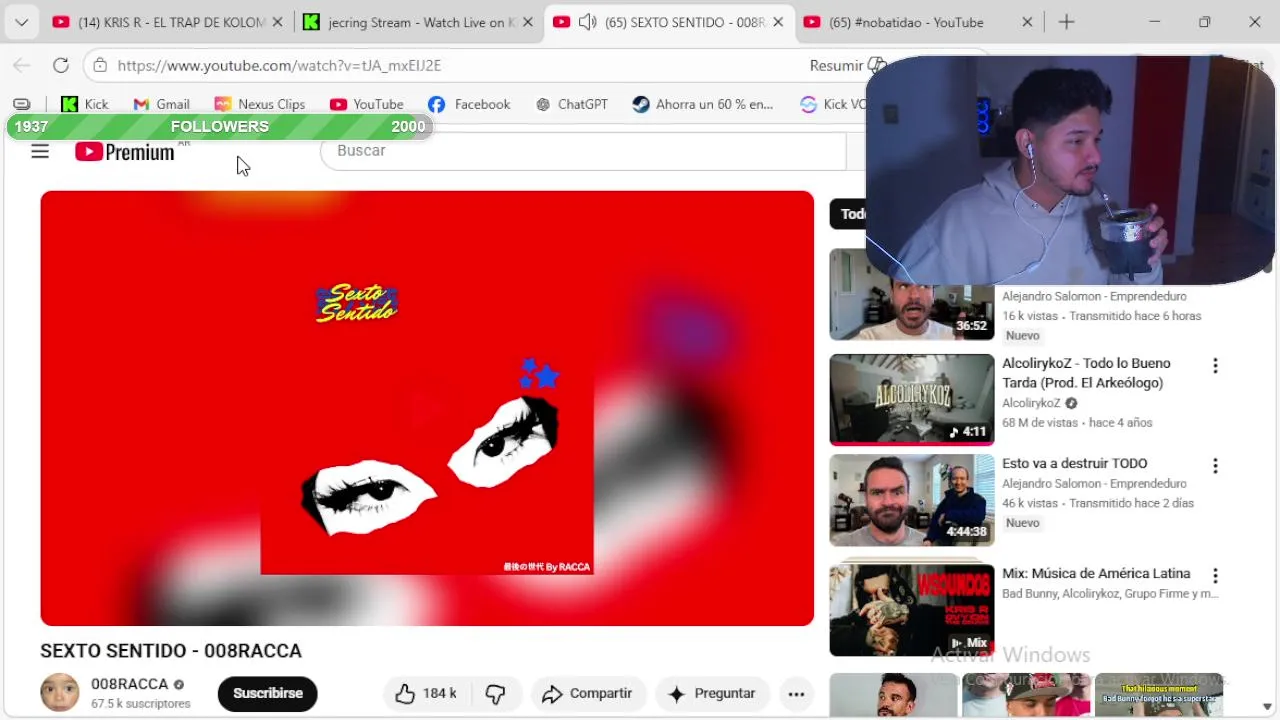Open the browser tab list chevron

tap(21, 22)
